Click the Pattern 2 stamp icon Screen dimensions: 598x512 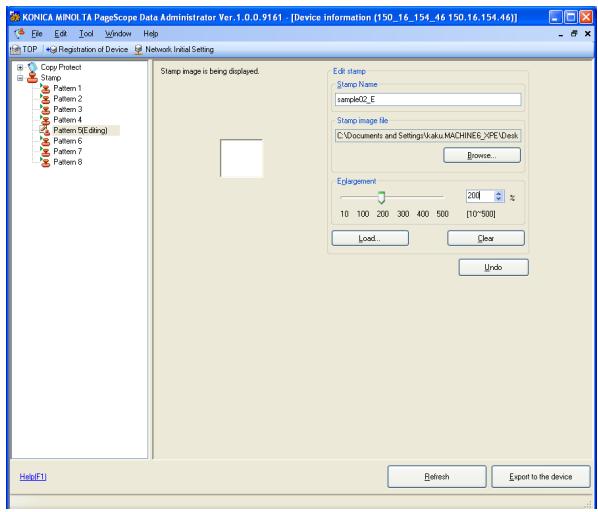(x=45, y=99)
